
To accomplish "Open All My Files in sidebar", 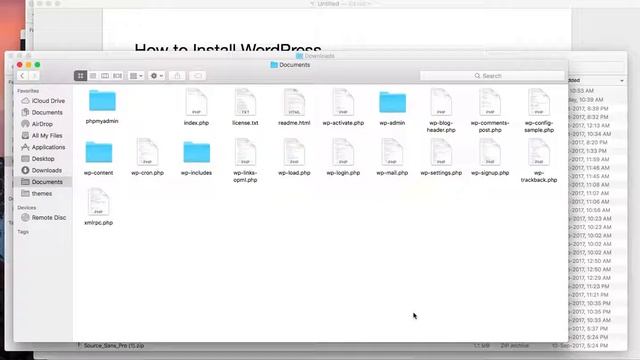I will coord(43,136).
